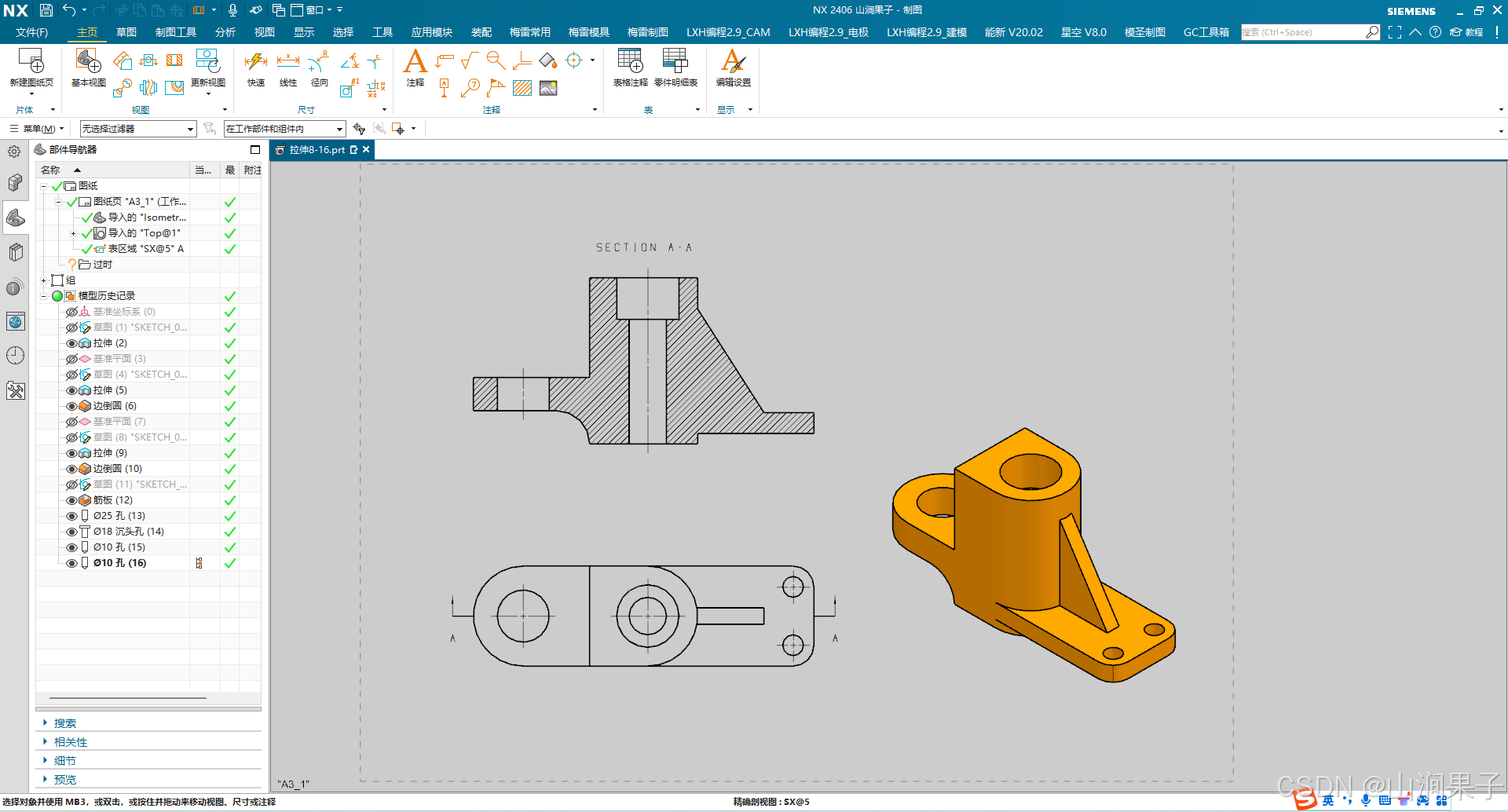Toggle visibility eye of 拉伸 (9)
1508x812 pixels.
point(71,453)
